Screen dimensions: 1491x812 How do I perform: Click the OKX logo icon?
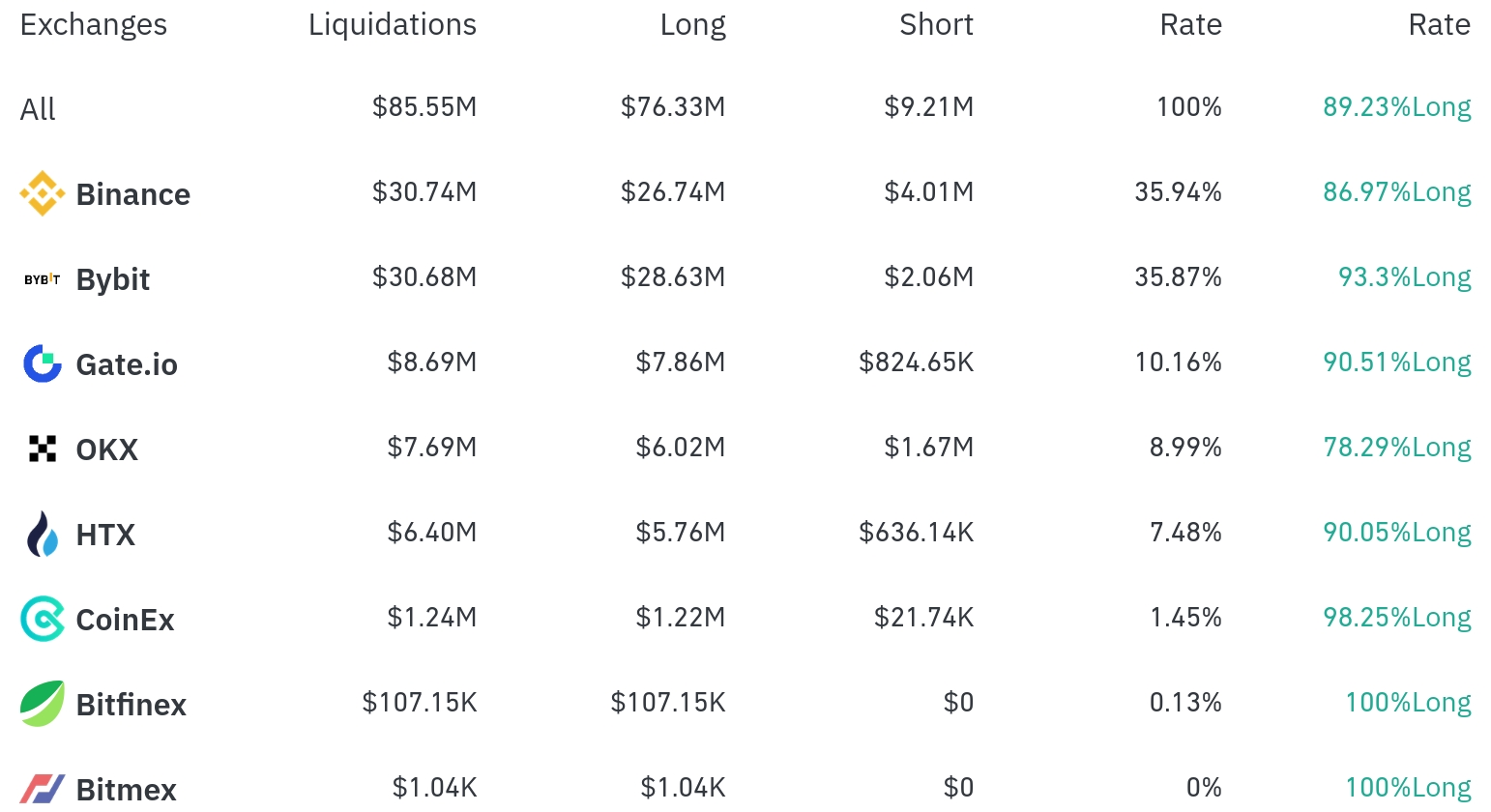click(x=43, y=449)
